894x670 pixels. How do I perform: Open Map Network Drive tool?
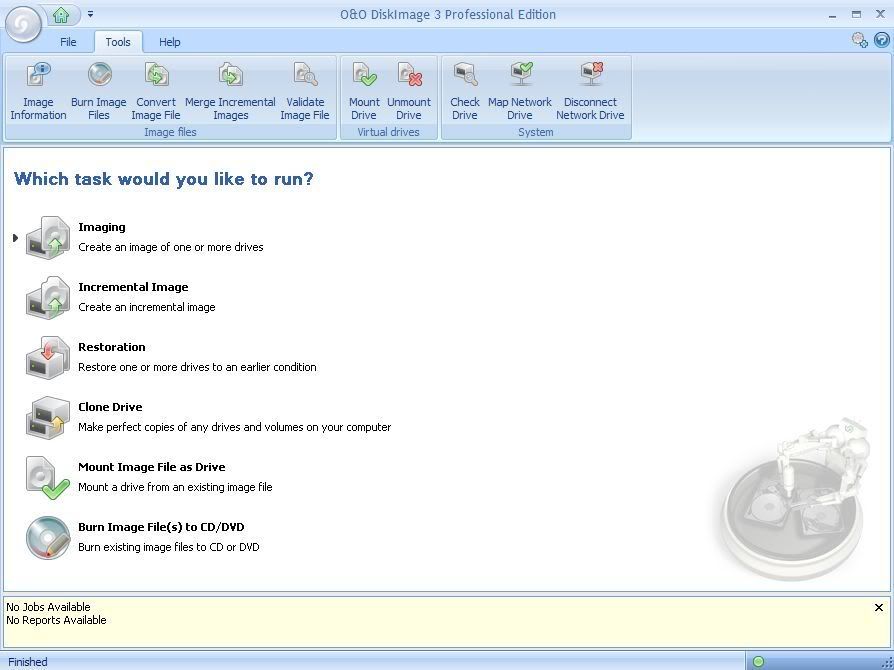coord(520,91)
